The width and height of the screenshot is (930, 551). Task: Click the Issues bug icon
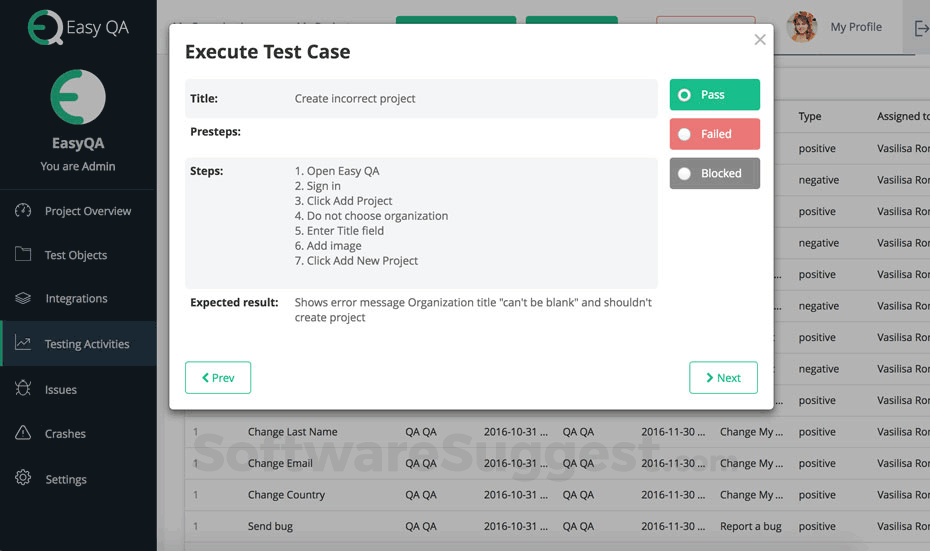click(23, 389)
